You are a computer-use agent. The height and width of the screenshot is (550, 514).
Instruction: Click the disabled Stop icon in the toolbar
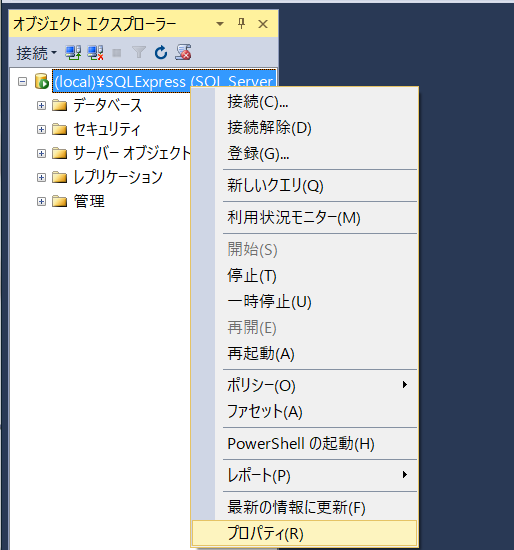coord(116,53)
